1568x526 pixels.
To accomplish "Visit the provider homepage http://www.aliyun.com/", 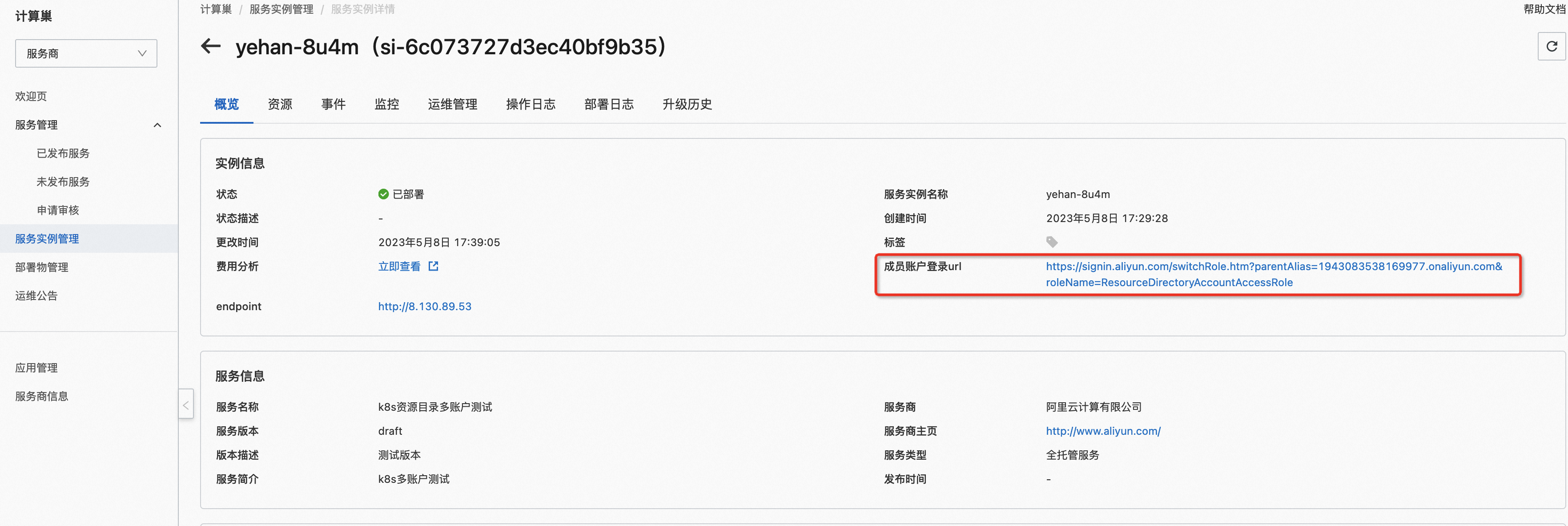I will tap(1103, 431).
